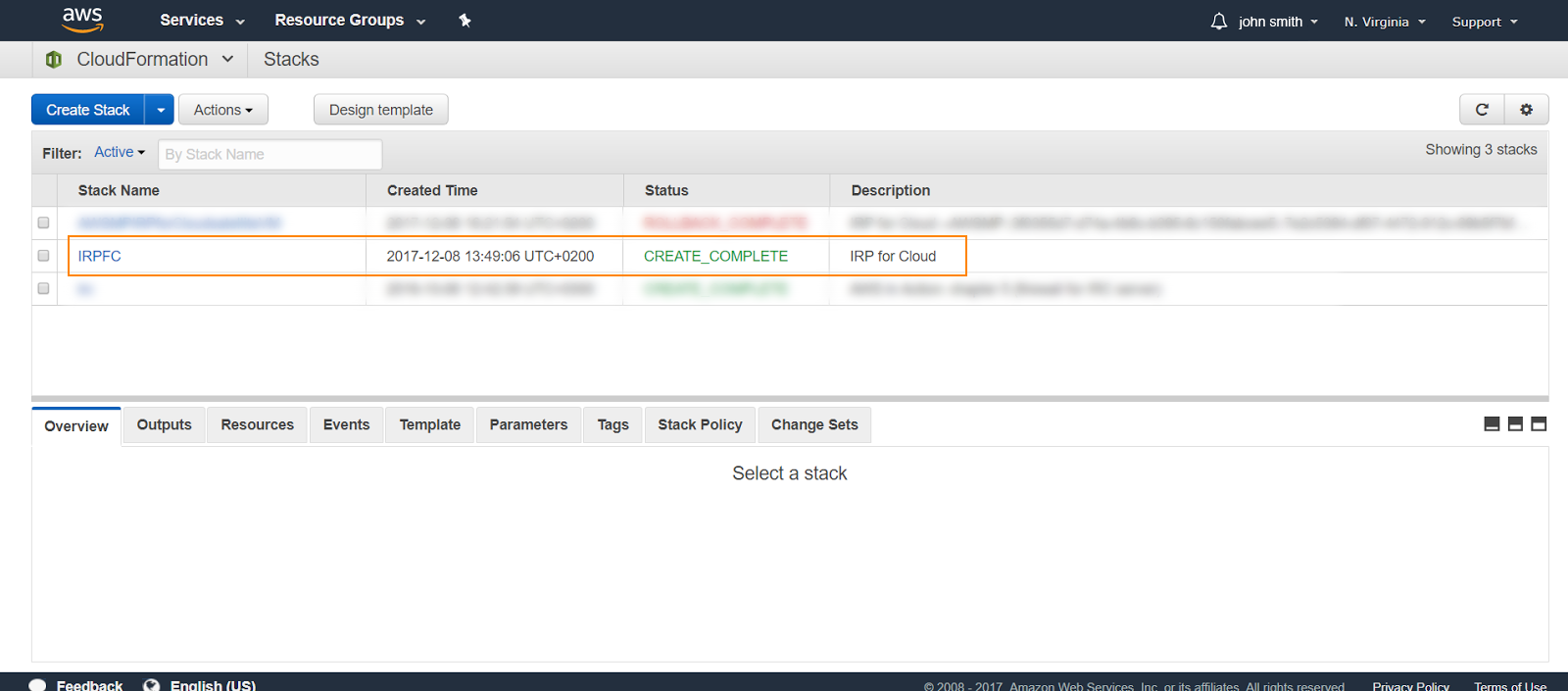Open the Privacy Policy link
This screenshot has width=1568, height=691.
tap(1410, 686)
